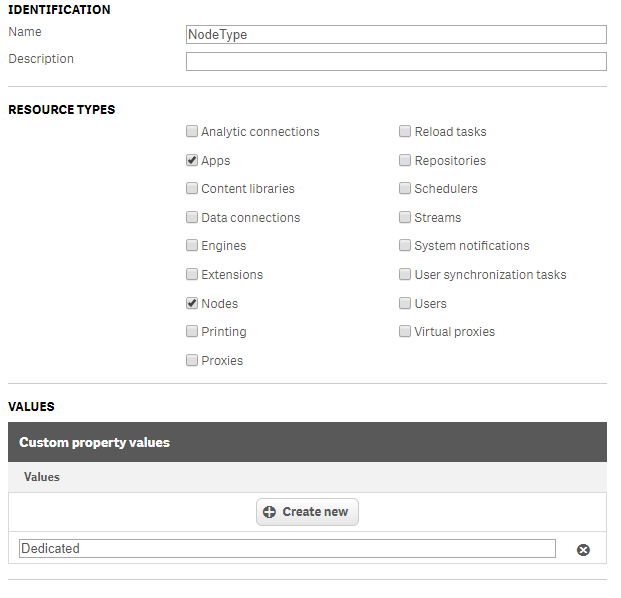Image resolution: width=621 pixels, height=598 pixels.
Task: Enable the Printing checkbox
Action: tap(192, 331)
